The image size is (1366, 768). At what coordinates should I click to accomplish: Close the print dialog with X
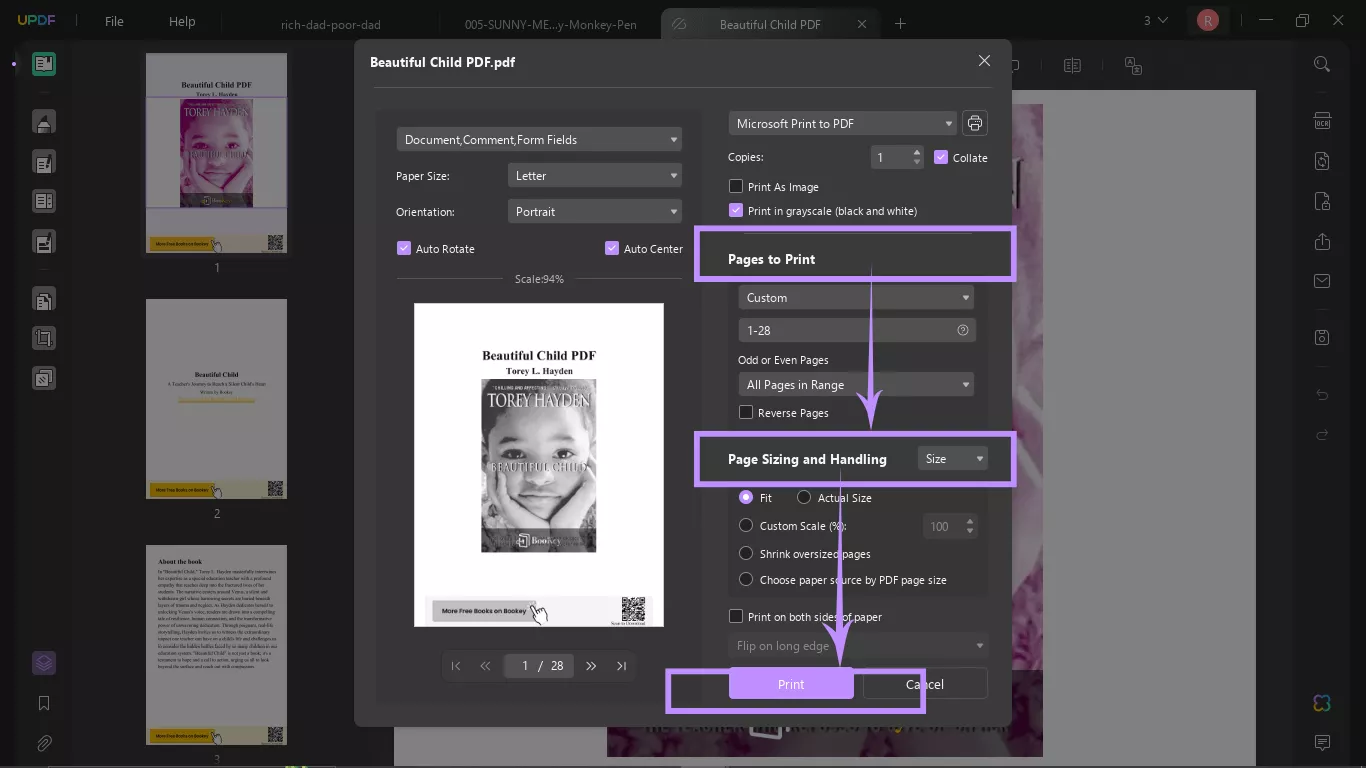pyautogui.click(x=984, y=61)
